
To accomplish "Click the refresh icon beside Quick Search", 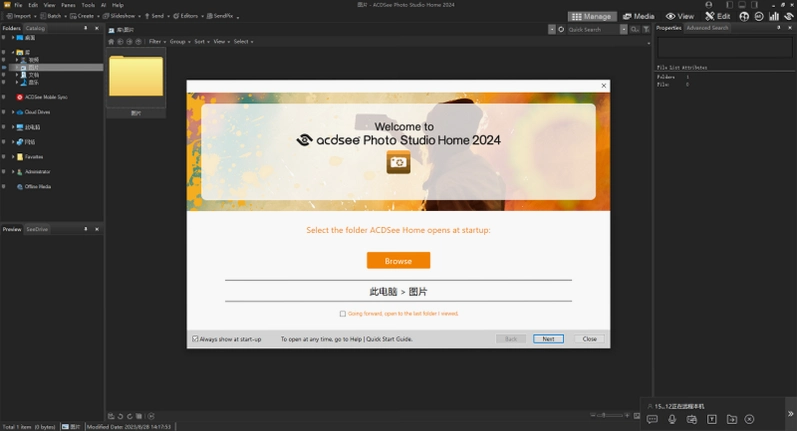I will pyautogui.click(x=561, y=29).
